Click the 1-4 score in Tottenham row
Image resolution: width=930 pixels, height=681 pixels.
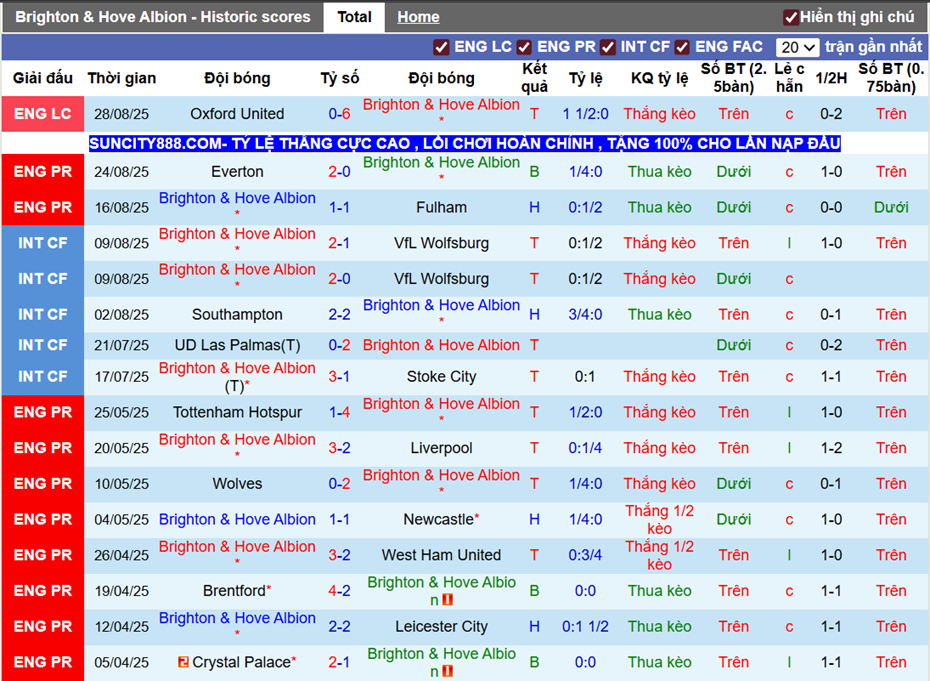coord(339,412)
